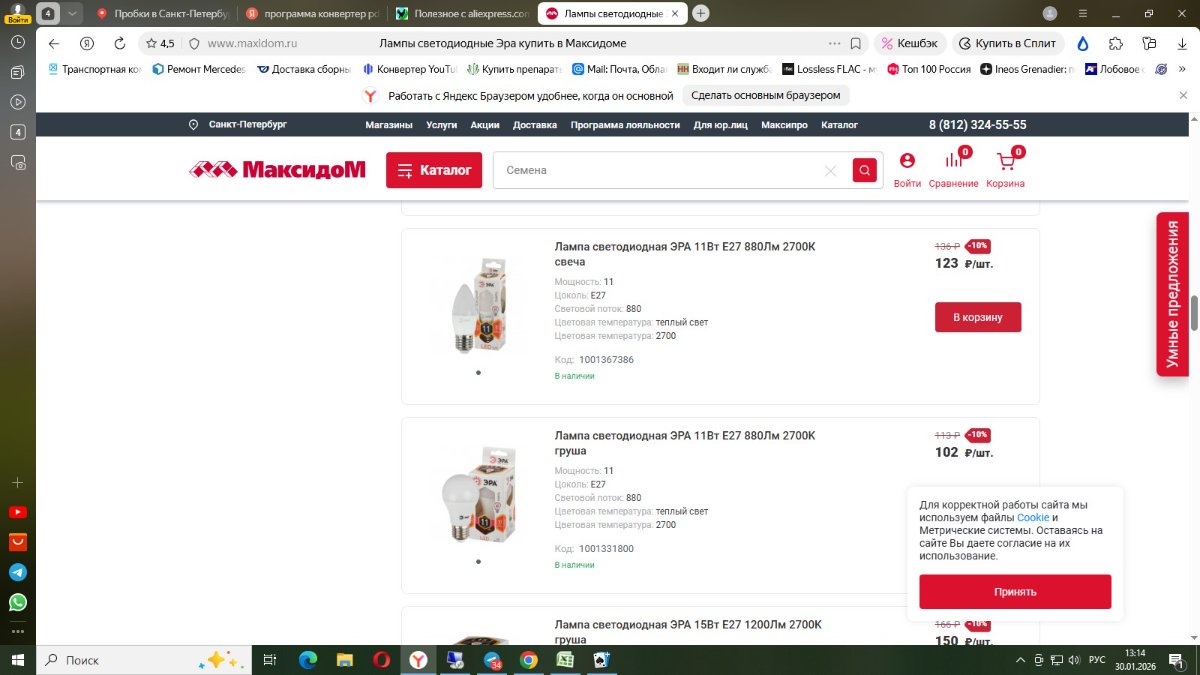Click Сделать основным браузером button

767,95
